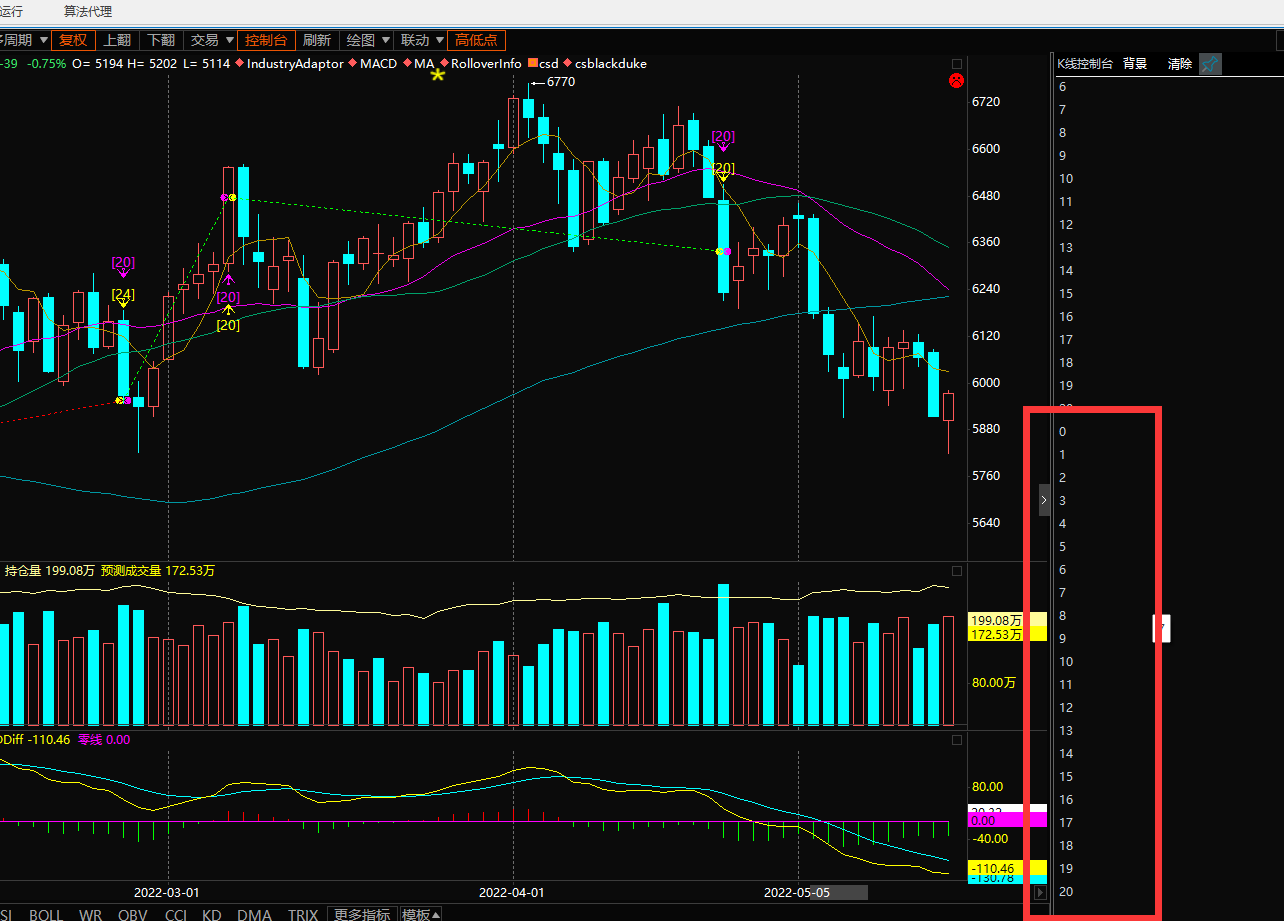Toggle 高低点 high-low points display
This screenshot has height=921, width=1284.
point(476,40)
